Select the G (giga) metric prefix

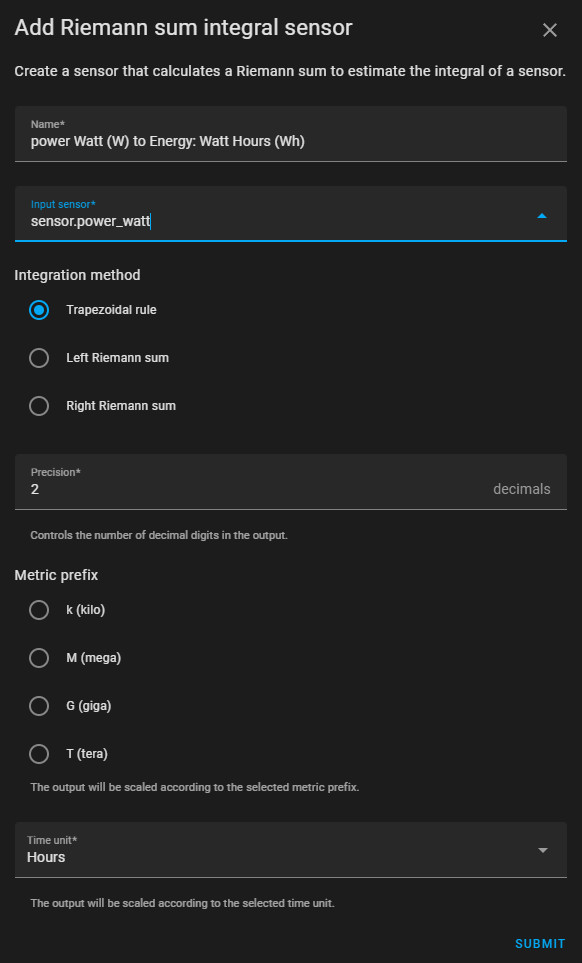click(x=39, y=706)
